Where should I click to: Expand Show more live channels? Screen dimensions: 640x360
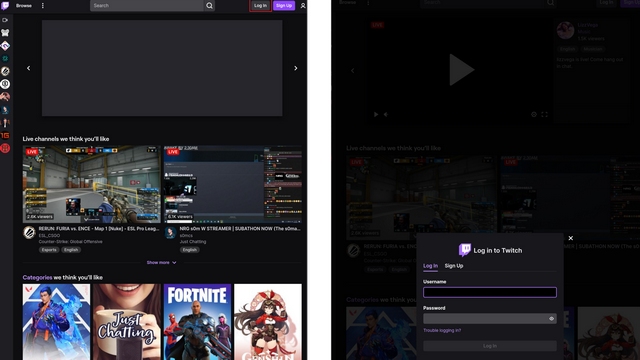pos(162,262)
